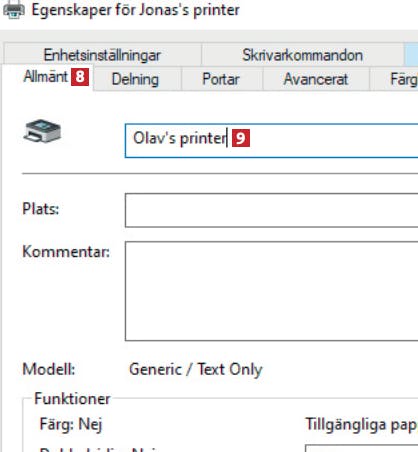Click the Funktioner group heading
The image size is (418, 452).
(72, 399)
